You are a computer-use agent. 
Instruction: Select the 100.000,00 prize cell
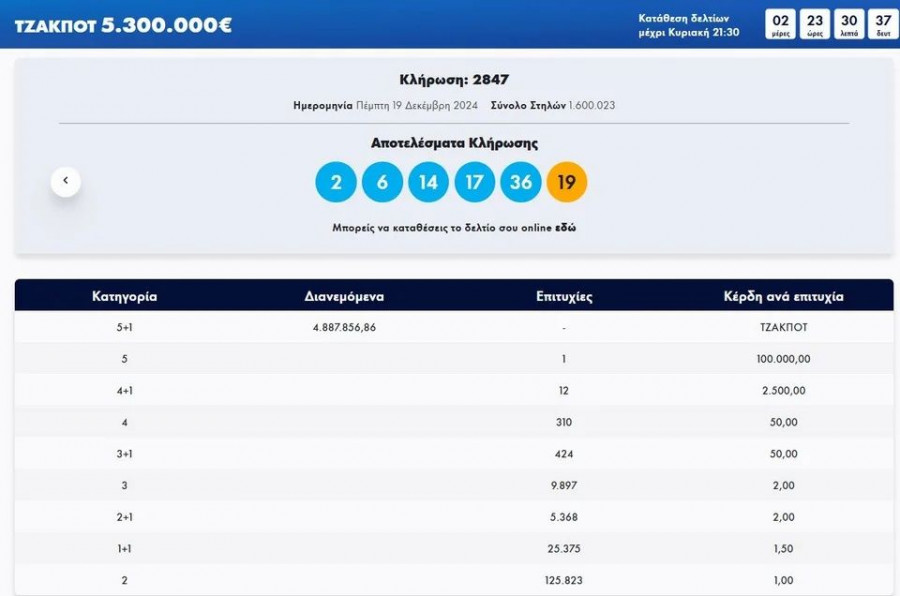point(783,358)
